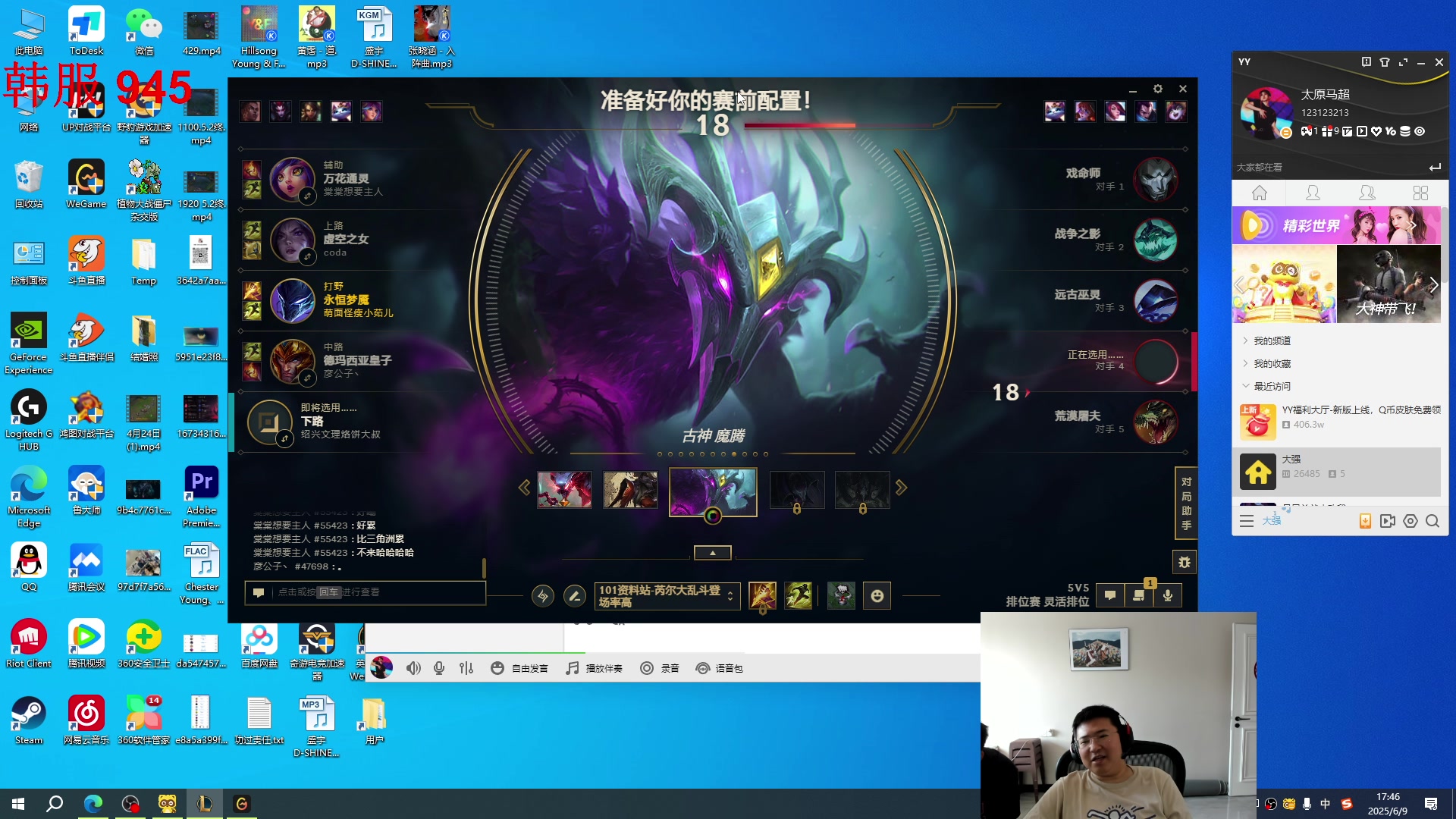Toggle the 录音 recording option
The height and width of the screenshot is (819, 1456).
tap(660, 668)
